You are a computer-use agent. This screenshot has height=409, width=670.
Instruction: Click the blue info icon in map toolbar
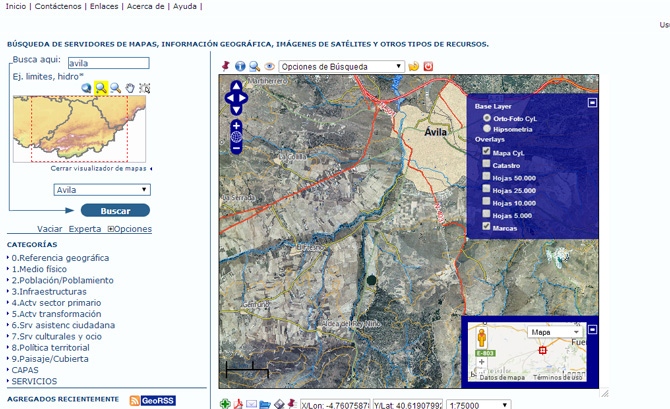pyautogui.click(x=240, y=67)
